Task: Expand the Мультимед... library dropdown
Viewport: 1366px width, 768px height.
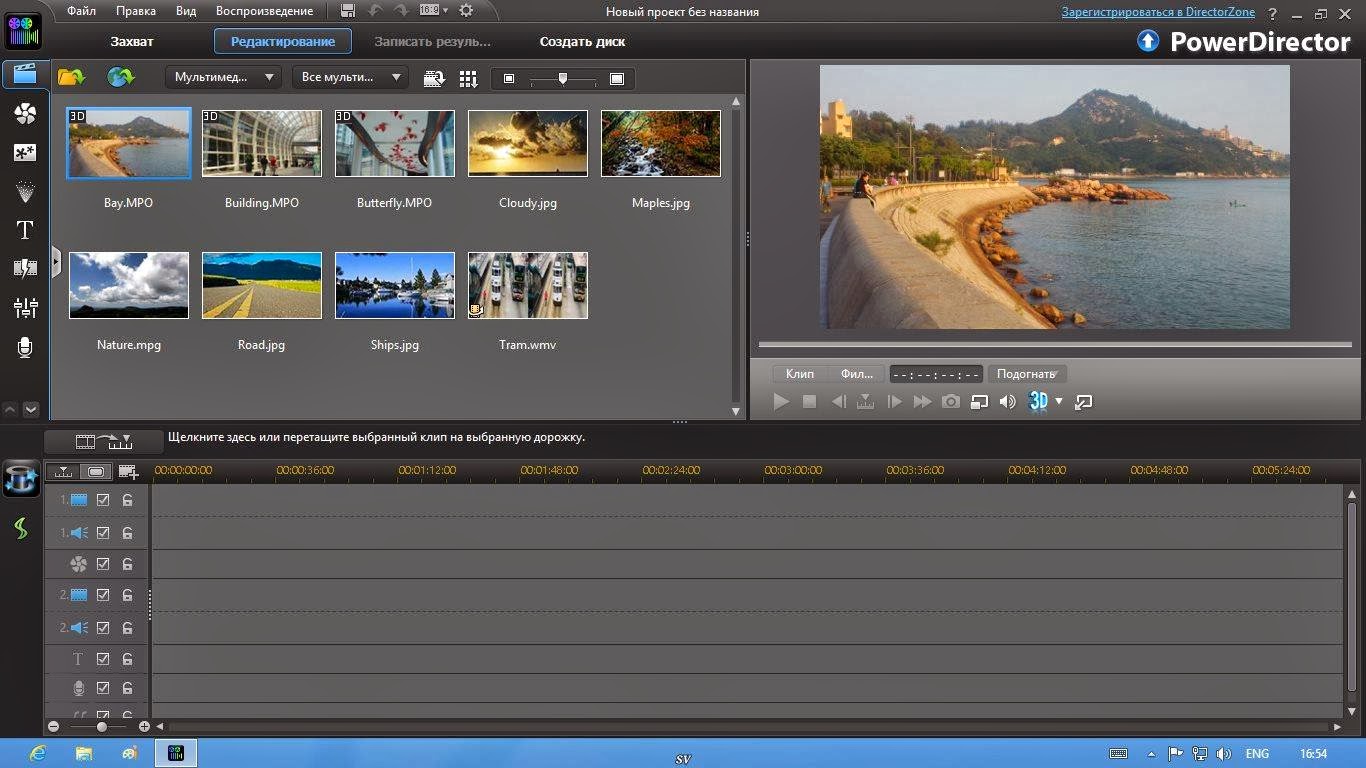Action: (224, 78)
